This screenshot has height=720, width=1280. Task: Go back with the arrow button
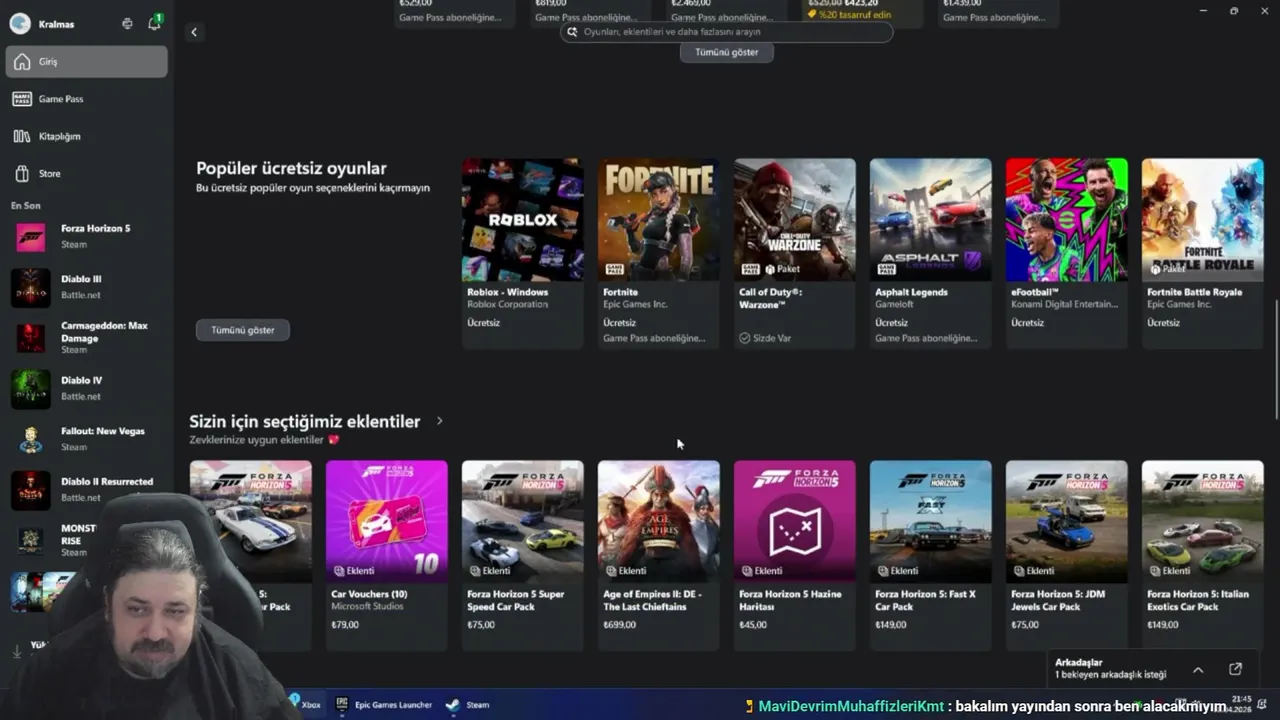click(x=194, y=32)
